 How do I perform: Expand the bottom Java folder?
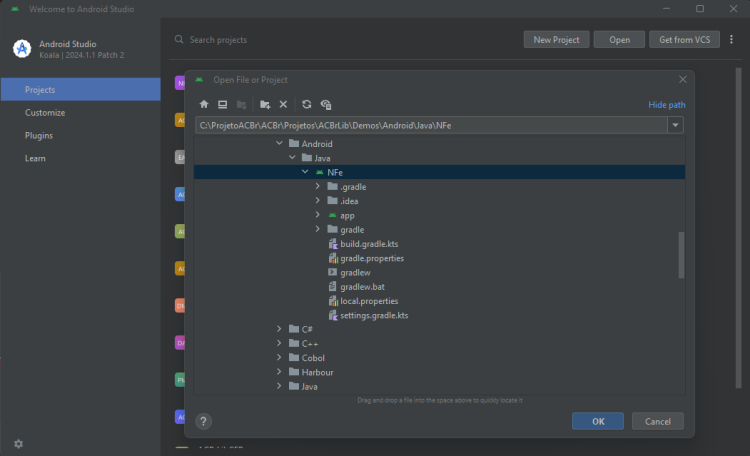coord(279,386)
